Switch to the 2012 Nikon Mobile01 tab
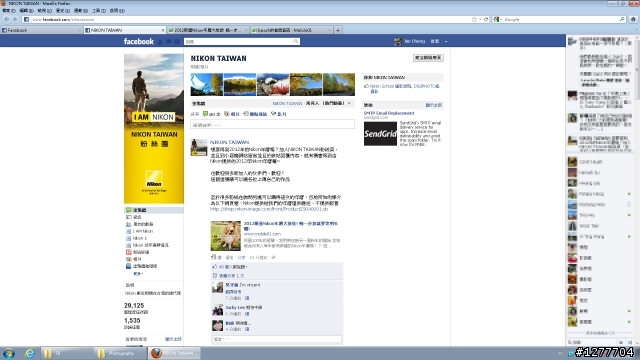The image size is (640, 360). (207, 30)
